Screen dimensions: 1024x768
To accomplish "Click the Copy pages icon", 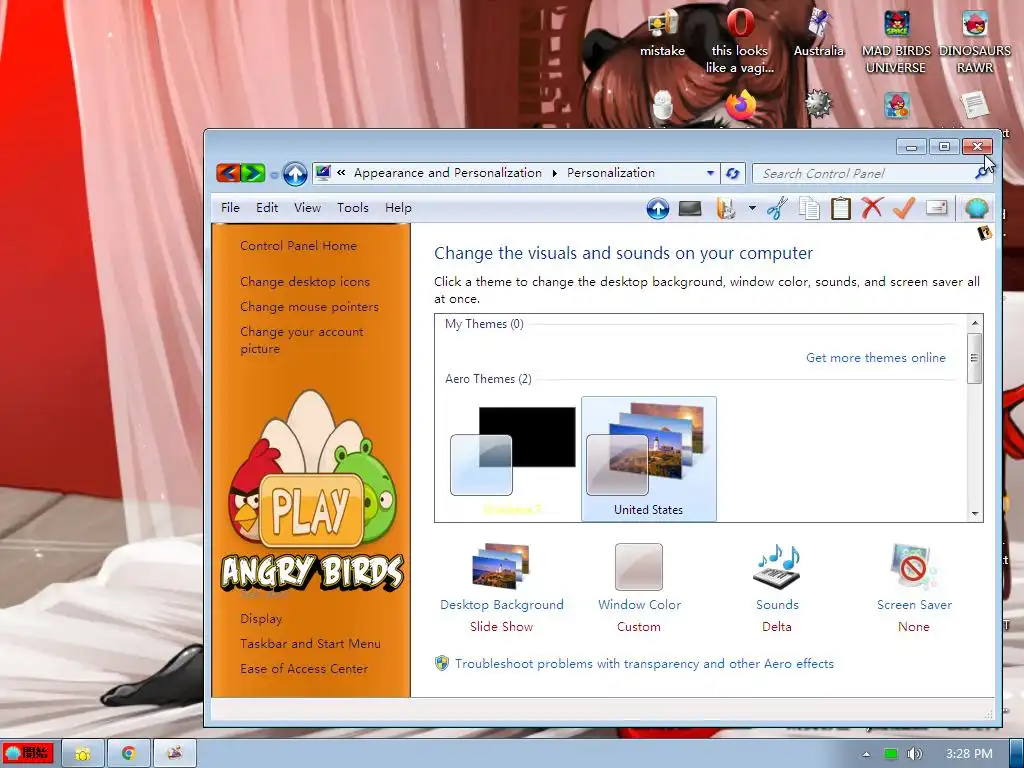I will [x=809, y=208].
